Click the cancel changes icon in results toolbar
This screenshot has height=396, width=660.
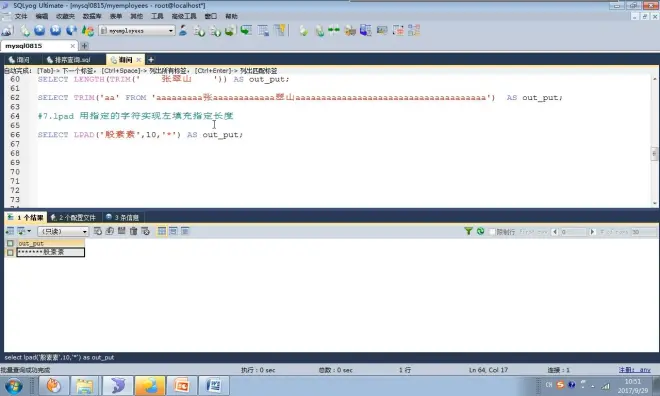click(x=146, y=231)
